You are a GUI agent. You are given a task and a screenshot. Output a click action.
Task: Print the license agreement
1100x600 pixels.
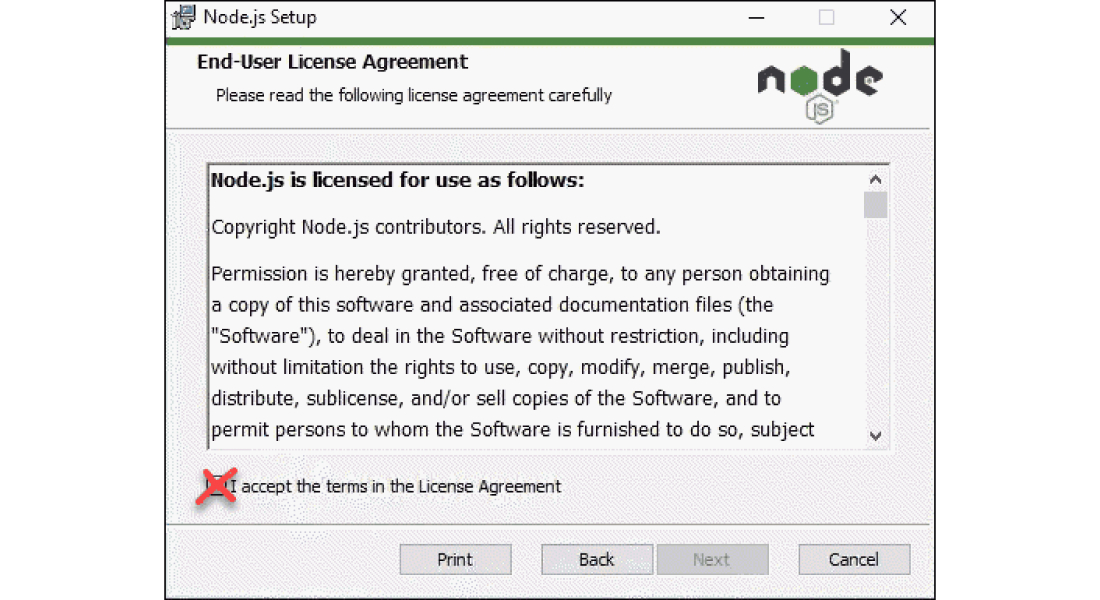[455, 559]
